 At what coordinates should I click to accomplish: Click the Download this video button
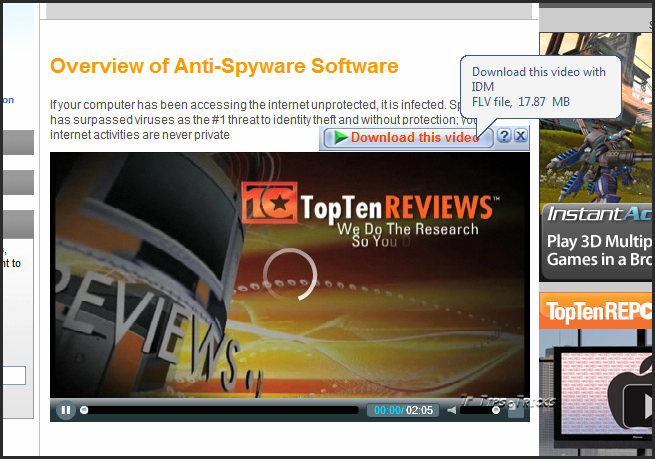pyautogui.click(x=408, y=137)
